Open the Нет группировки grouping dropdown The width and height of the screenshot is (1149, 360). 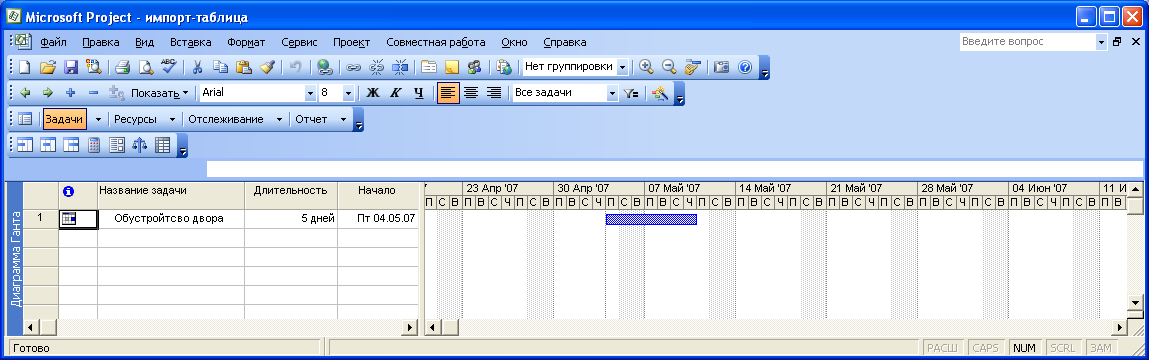[x=623, y=67]
